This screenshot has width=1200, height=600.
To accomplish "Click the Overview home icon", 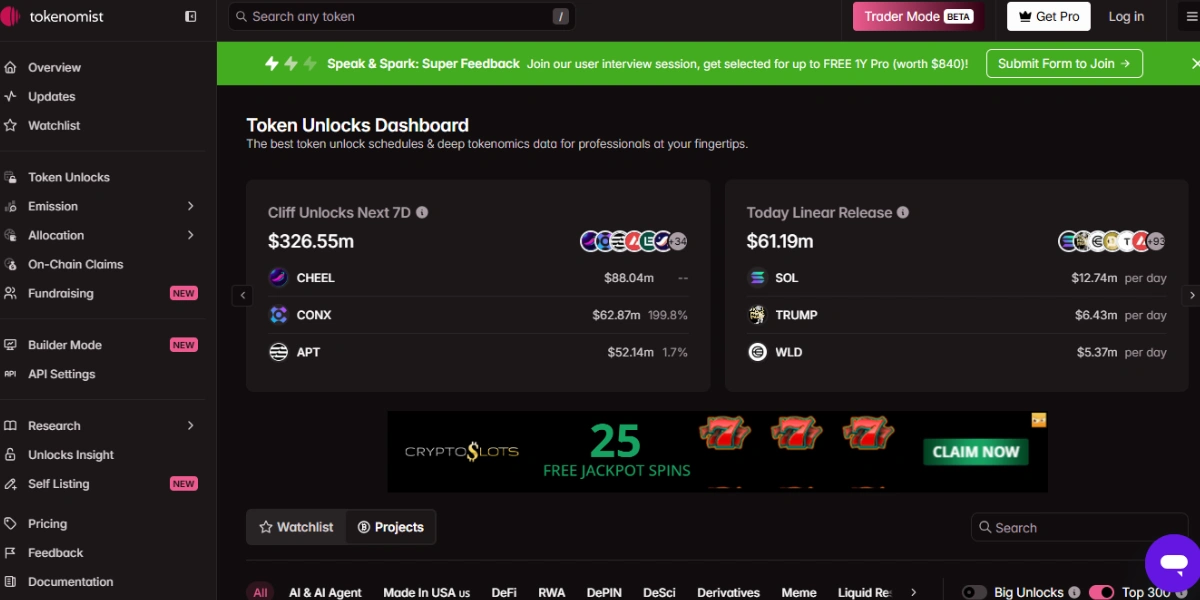I will click(10, 68).
